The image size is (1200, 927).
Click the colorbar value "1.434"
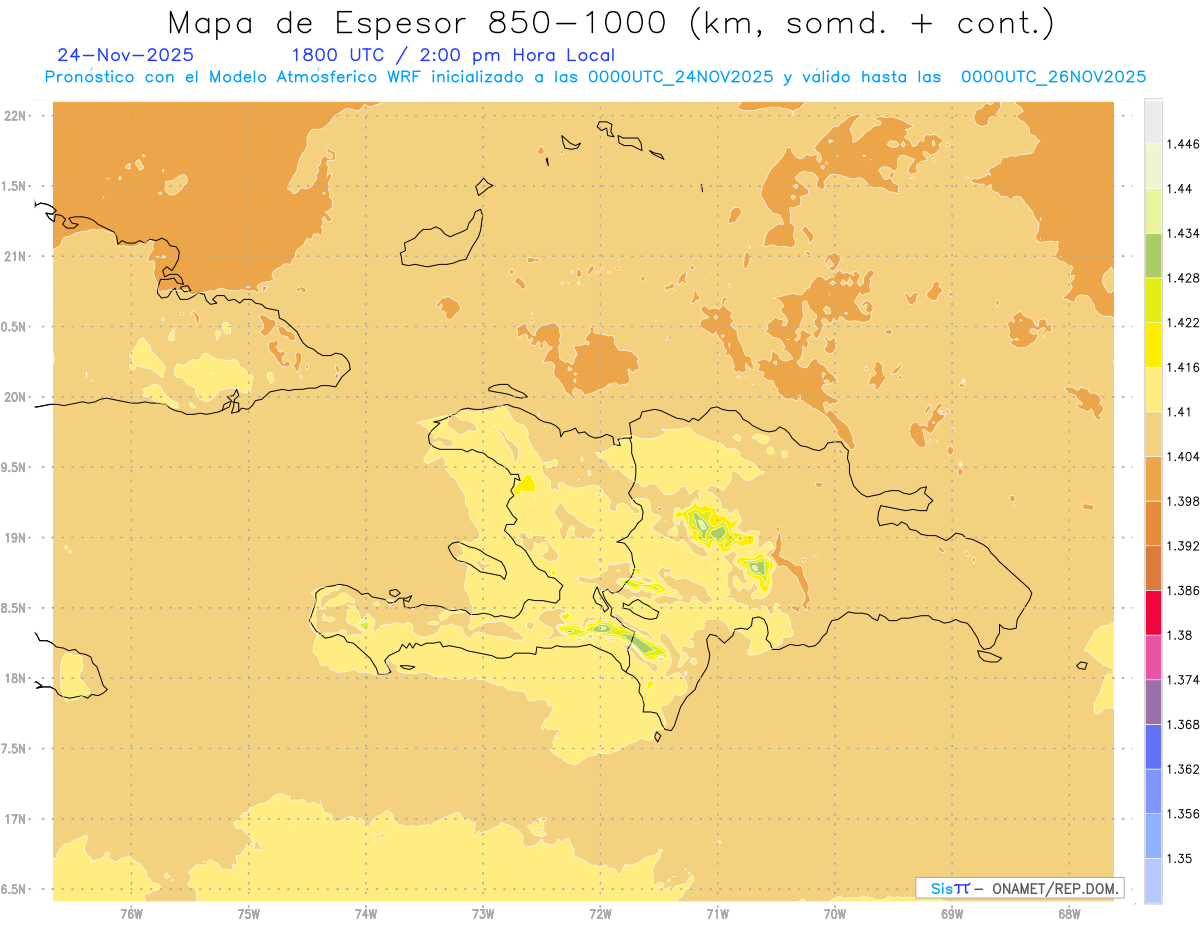tap(1183, 233)
